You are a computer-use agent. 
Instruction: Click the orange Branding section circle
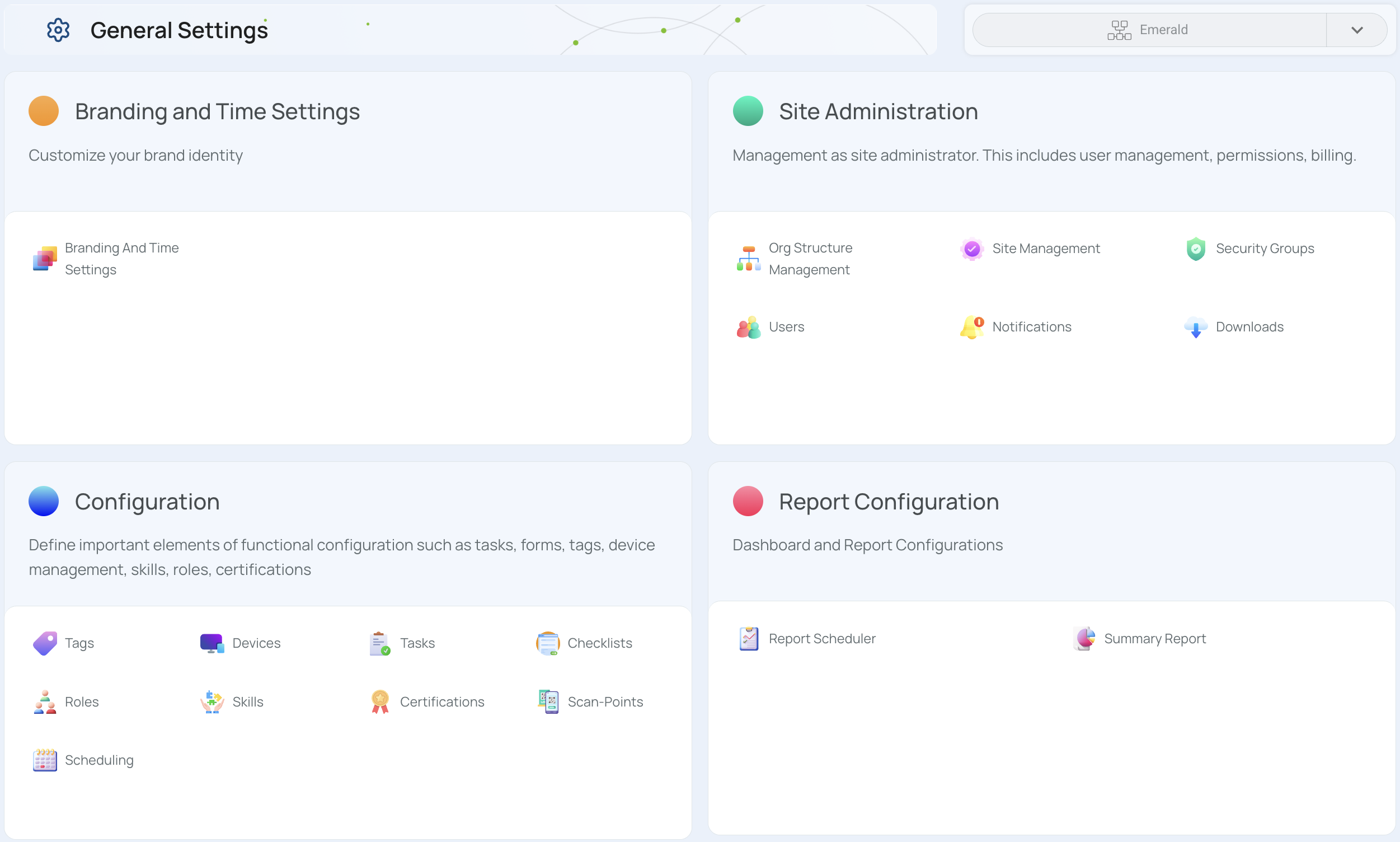click(x=44, y=111)
